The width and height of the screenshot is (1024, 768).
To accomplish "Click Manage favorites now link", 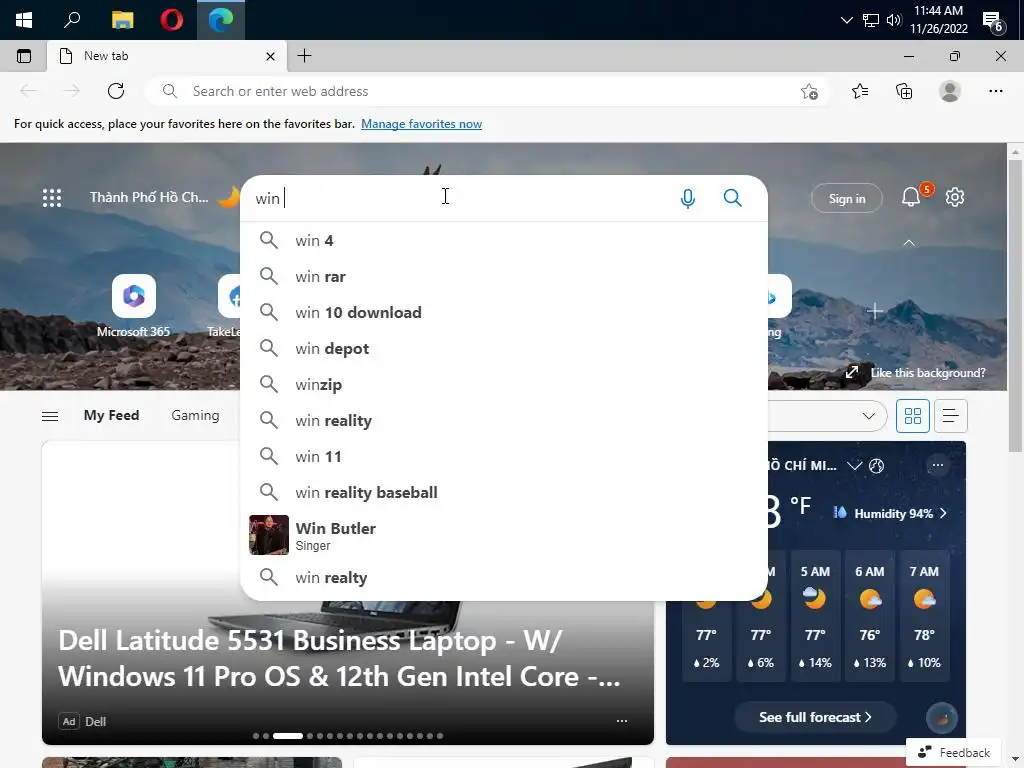I will click(421, 124).
